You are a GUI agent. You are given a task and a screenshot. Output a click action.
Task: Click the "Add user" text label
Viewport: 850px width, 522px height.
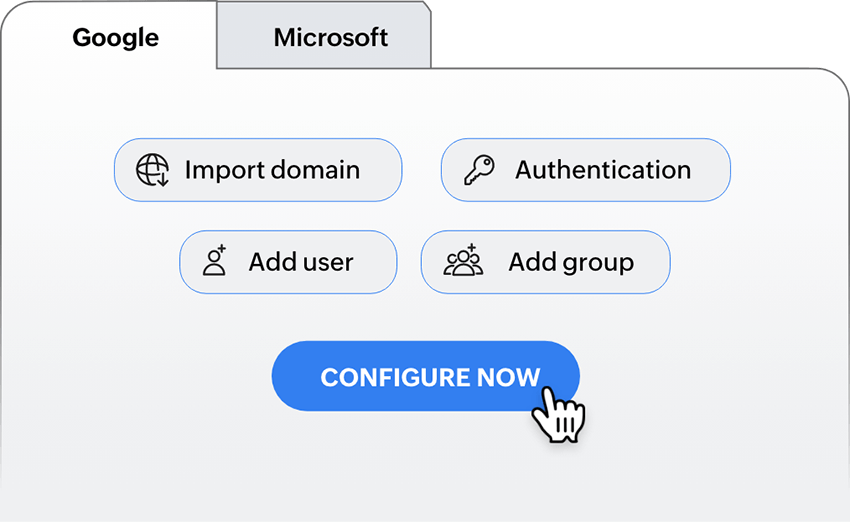[301, 262]
